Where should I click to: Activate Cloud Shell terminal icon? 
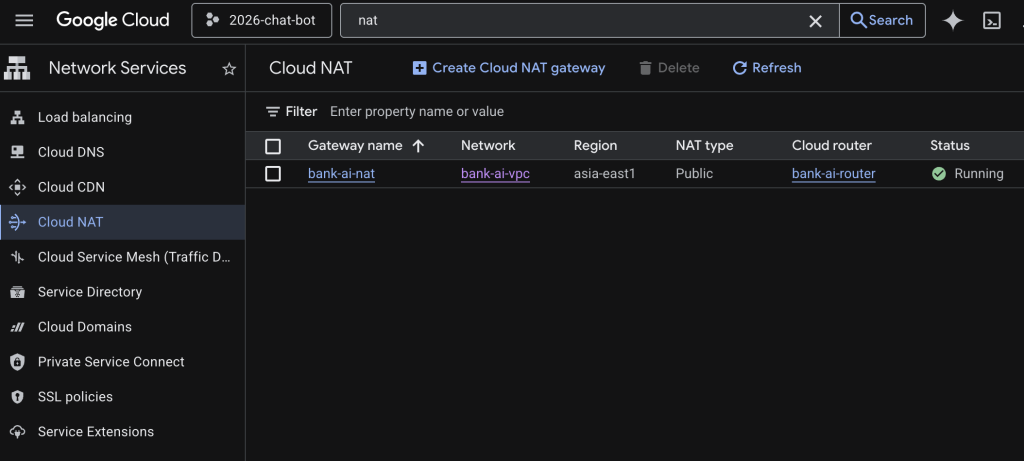click(x=991, y=21)
